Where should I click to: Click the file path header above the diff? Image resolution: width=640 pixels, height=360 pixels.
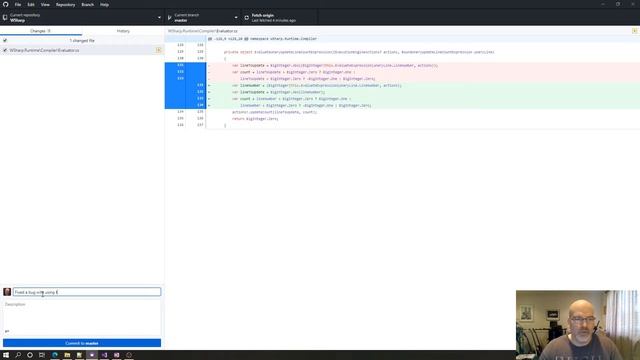[202, 31]
